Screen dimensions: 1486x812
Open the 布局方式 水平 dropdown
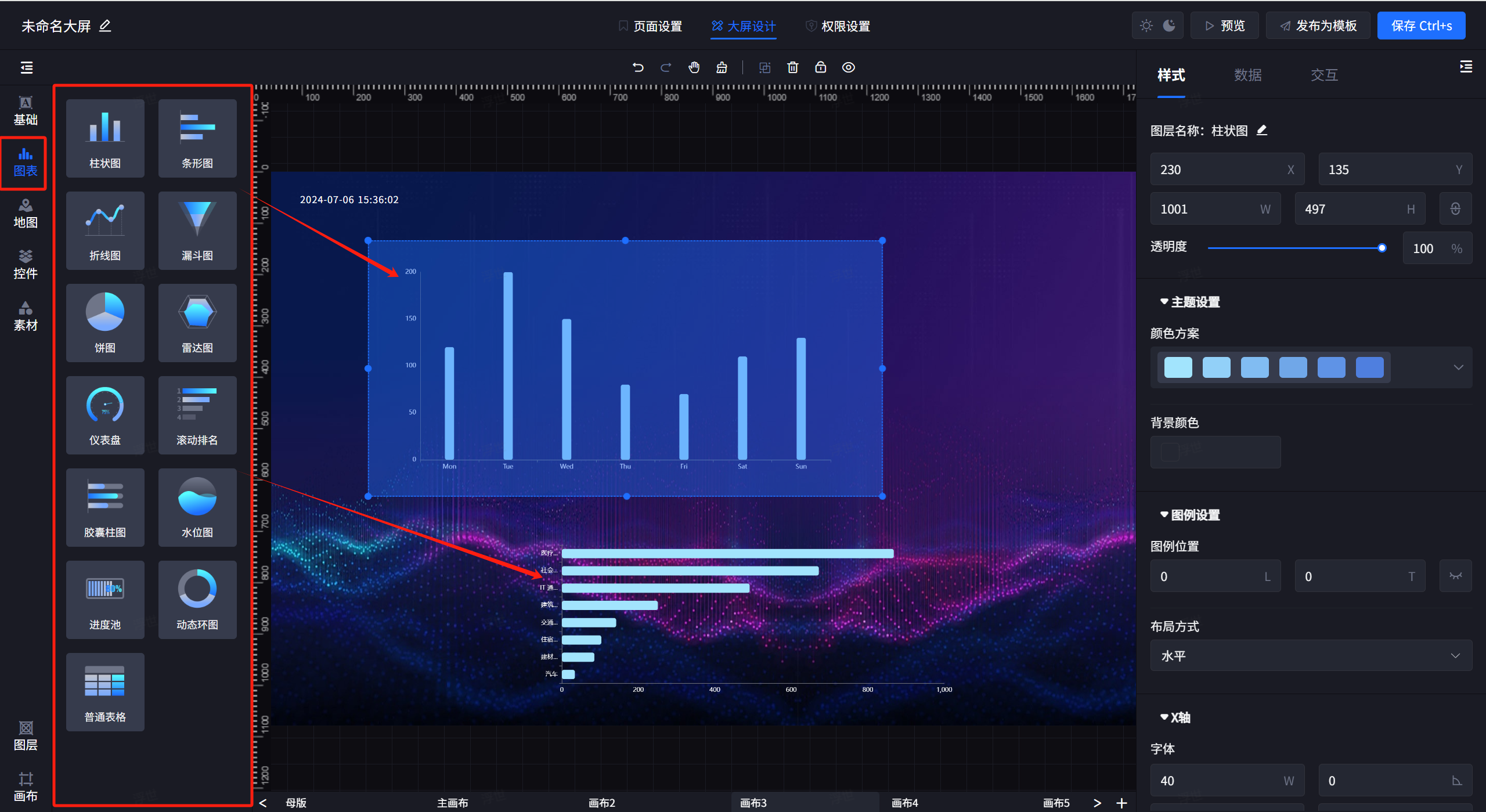[1311, 656]
